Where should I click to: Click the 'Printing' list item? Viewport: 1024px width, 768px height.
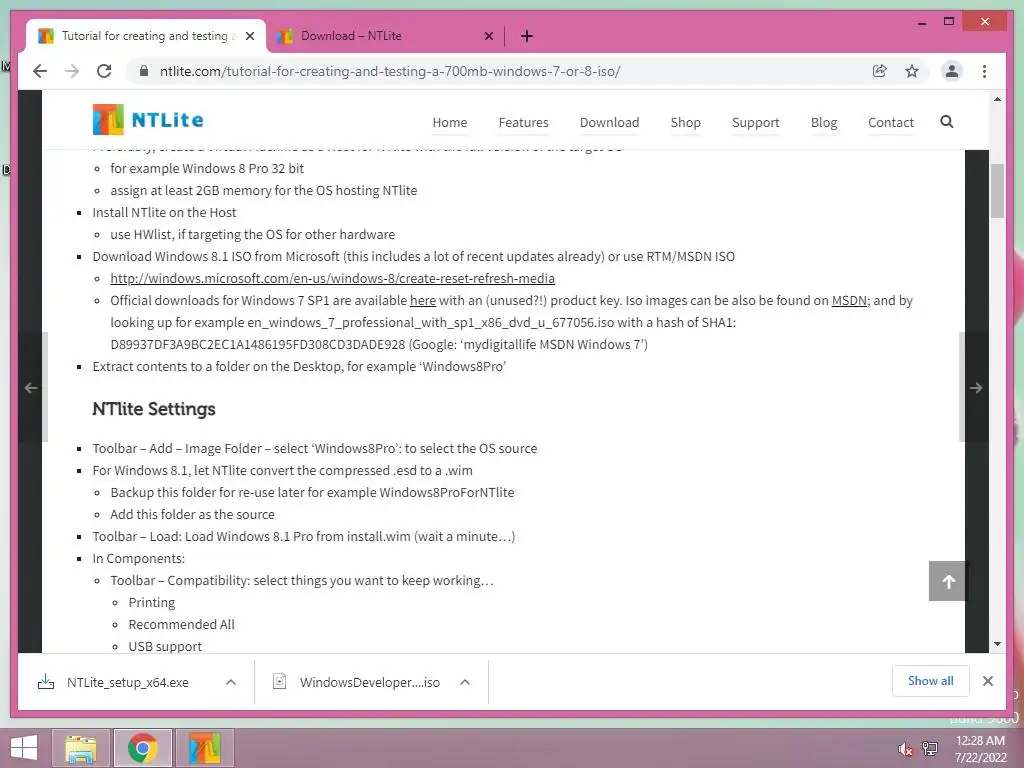tap(152, 602)
